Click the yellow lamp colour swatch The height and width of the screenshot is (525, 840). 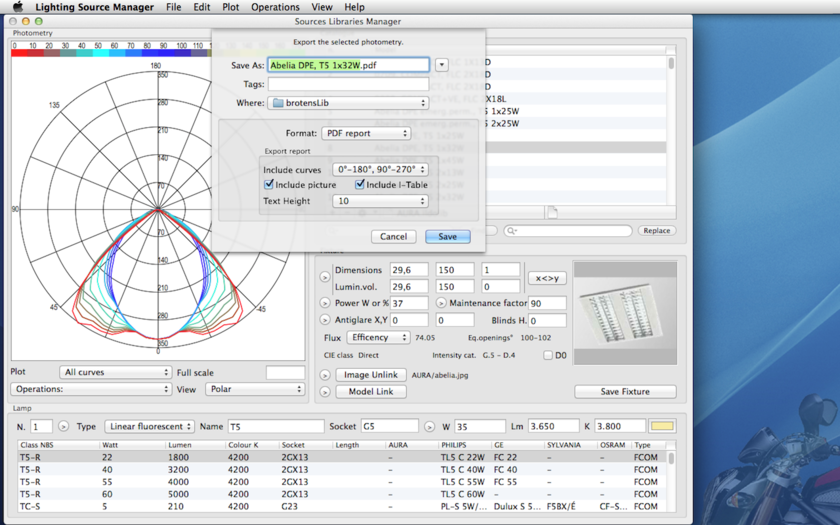[x=662, y=427]
